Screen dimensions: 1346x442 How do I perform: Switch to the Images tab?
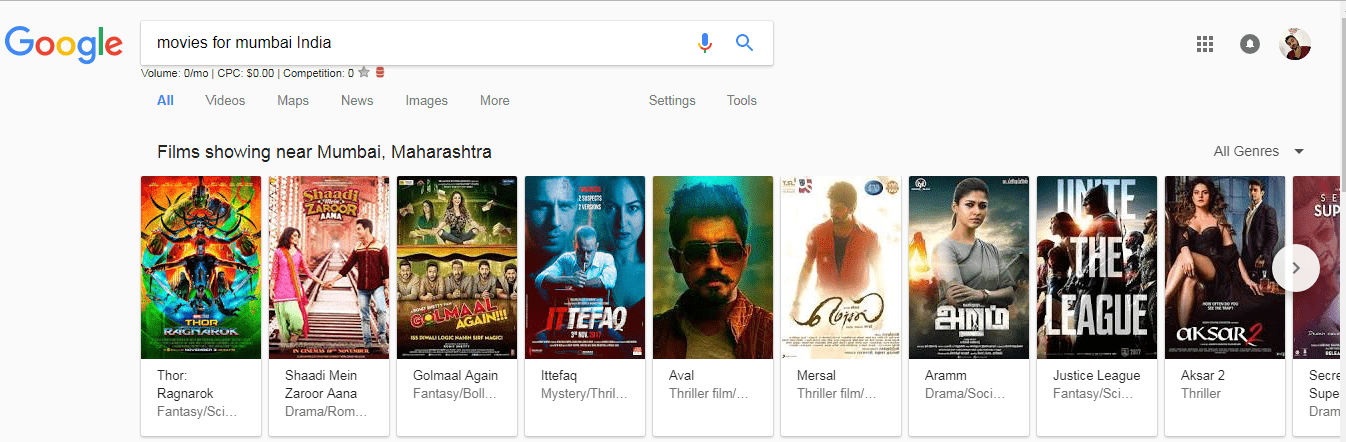pos(426,100)
